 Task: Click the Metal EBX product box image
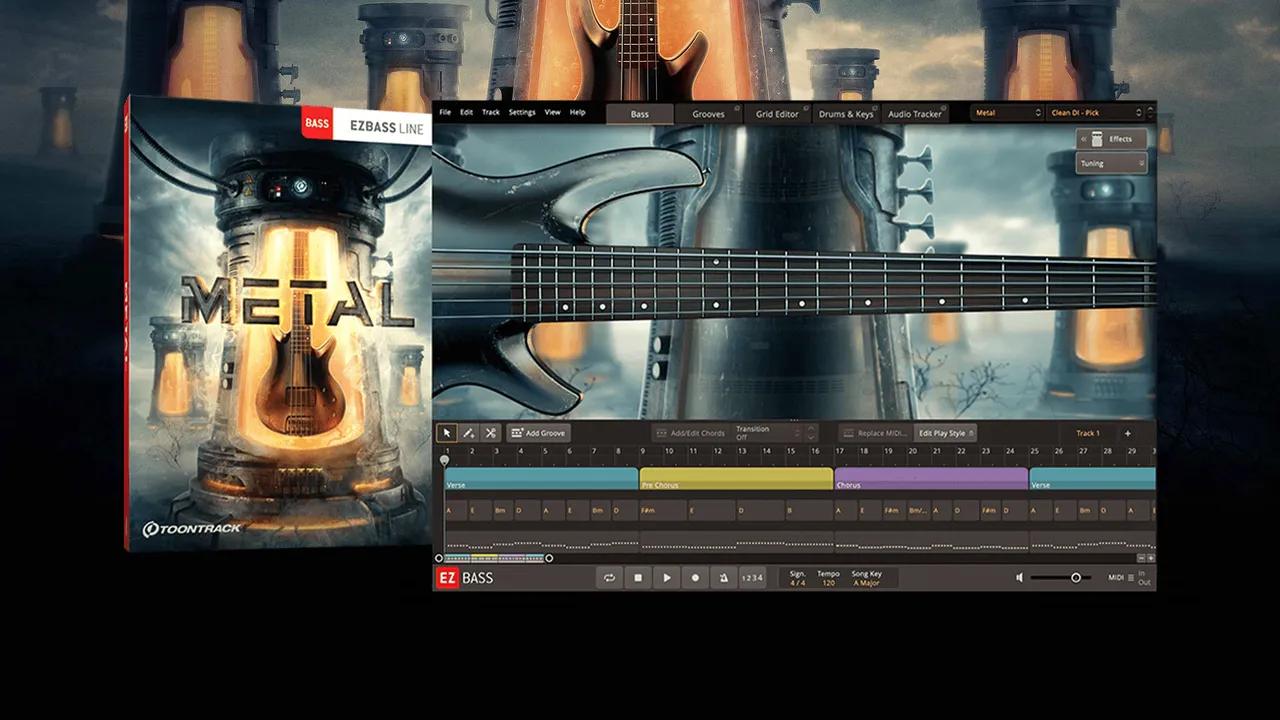click(278, 322)
